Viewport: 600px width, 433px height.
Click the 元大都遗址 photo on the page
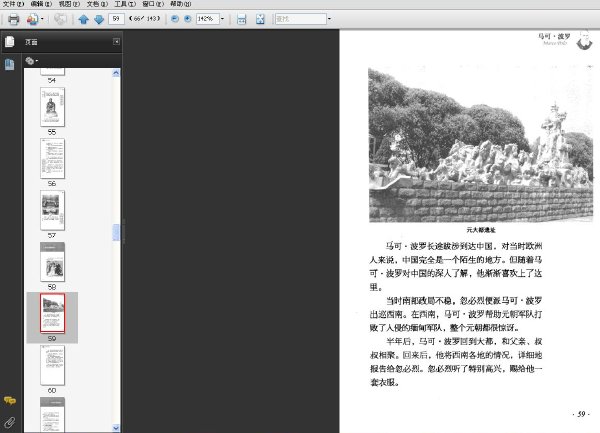coord(481,145)
